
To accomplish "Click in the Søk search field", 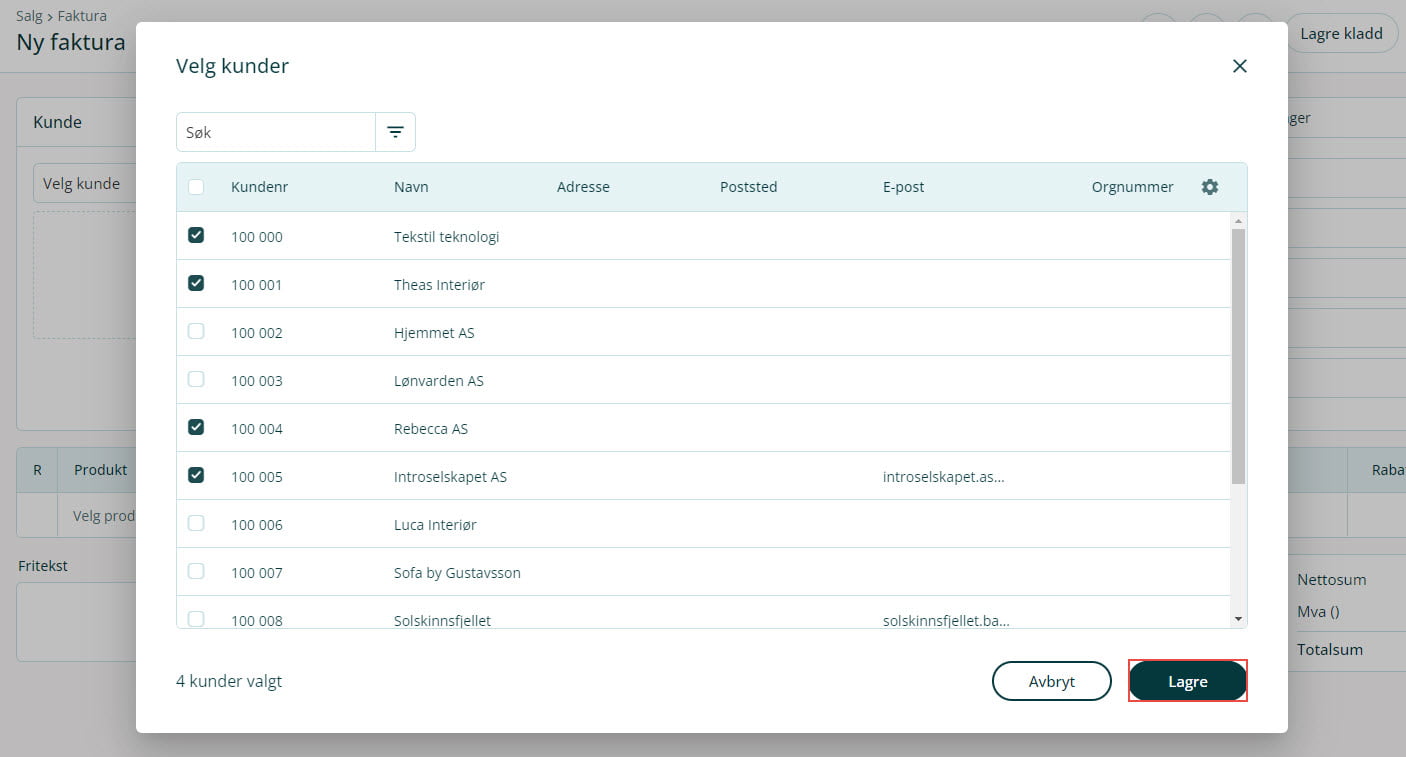I will 276,132.
